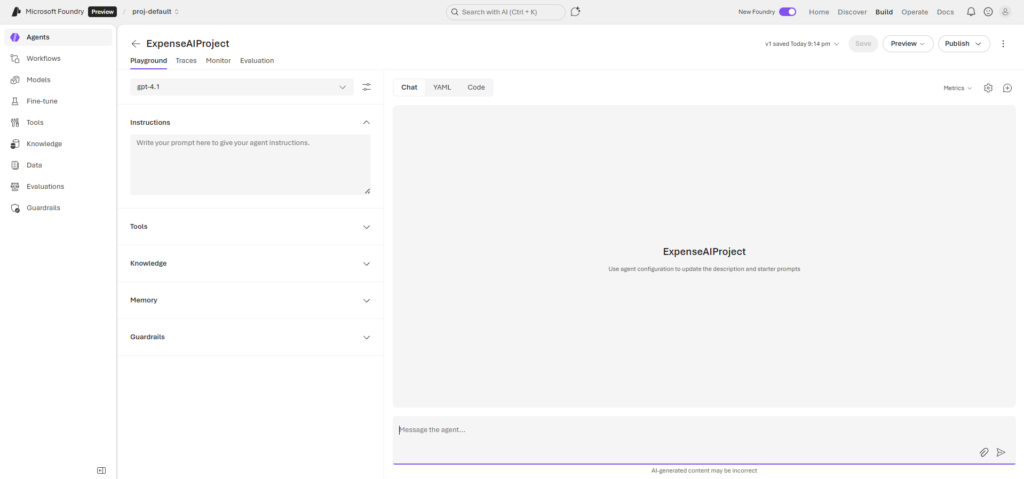The image size is (1024, 479).
Task: Switch to the Traces tab
Action: click(186, 61)
